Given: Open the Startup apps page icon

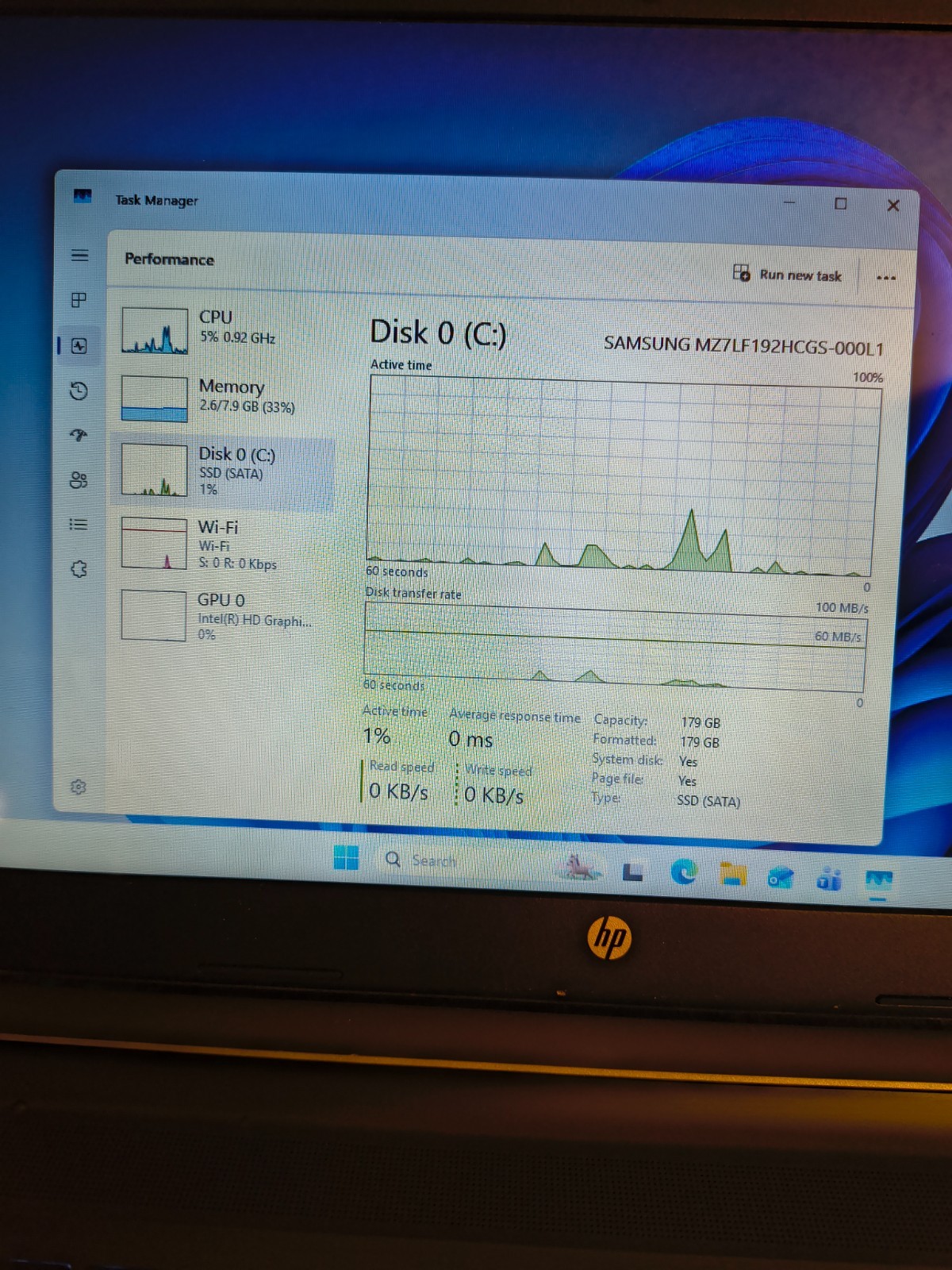Looking at the screenshot, I should tap(79, 435).
